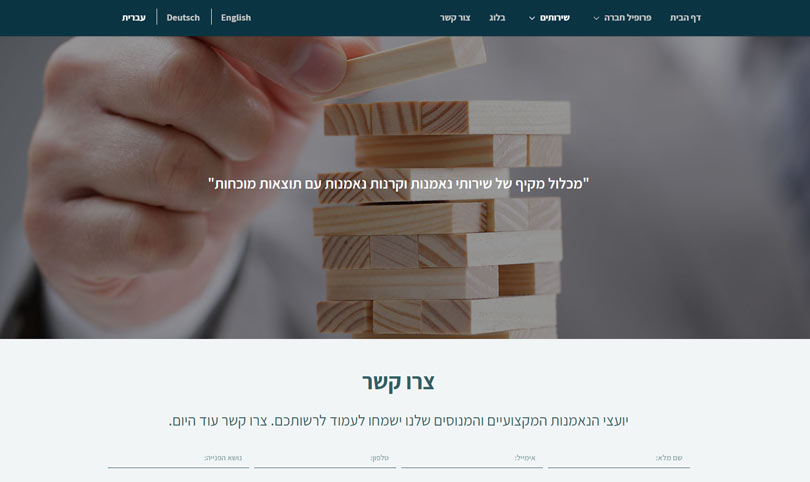Click the יועצי הנאמנות subtitle paragraph
The width and height of the screenshot is (810, 482).
398,421
